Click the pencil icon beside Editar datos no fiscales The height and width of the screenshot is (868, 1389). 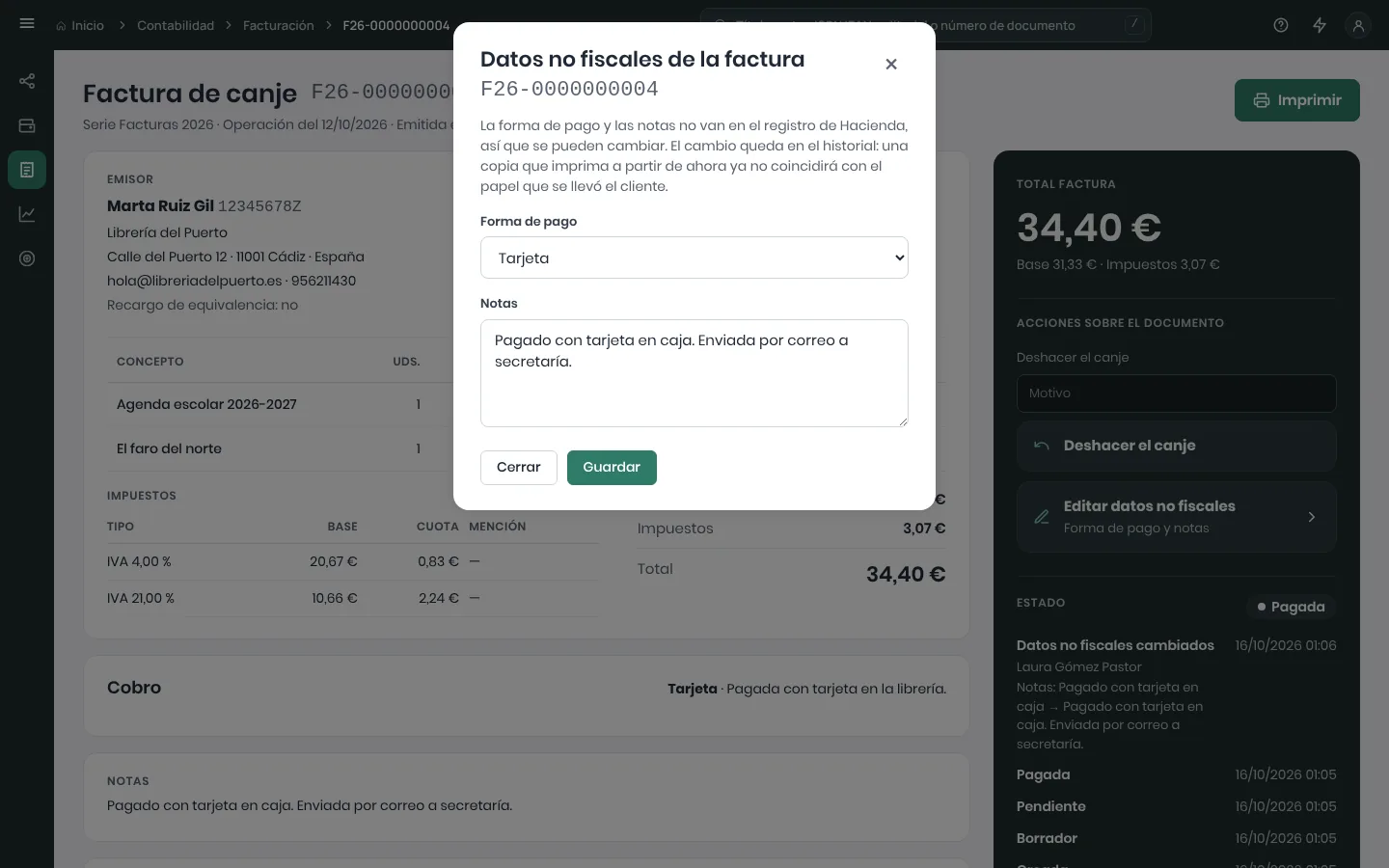pos(1042,517)
